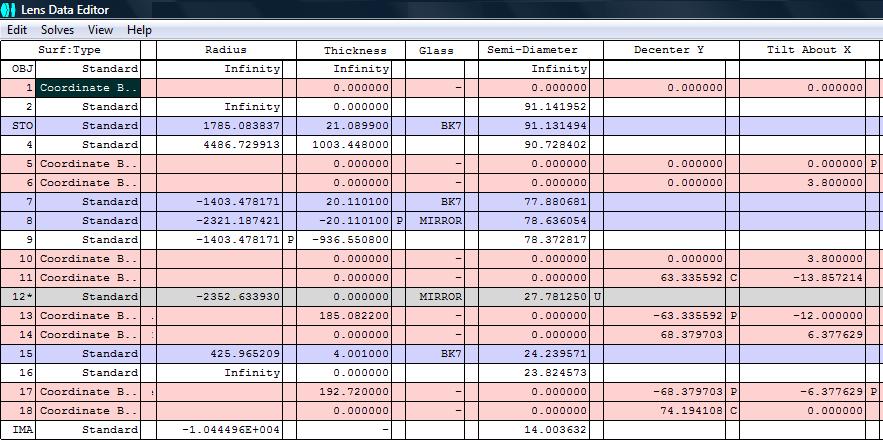Open the Edit menu
Image resolution: width=883 pixels, height=442 pixels.
tap(17, 30)
